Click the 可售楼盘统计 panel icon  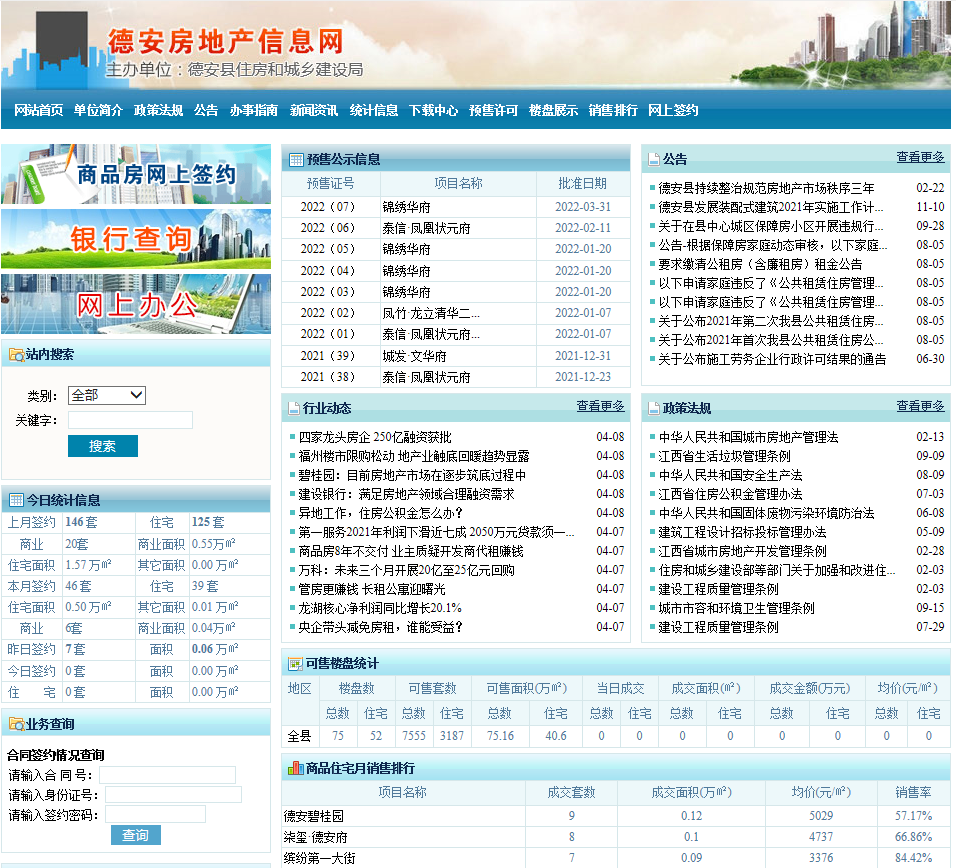click(x=295, y=664)
